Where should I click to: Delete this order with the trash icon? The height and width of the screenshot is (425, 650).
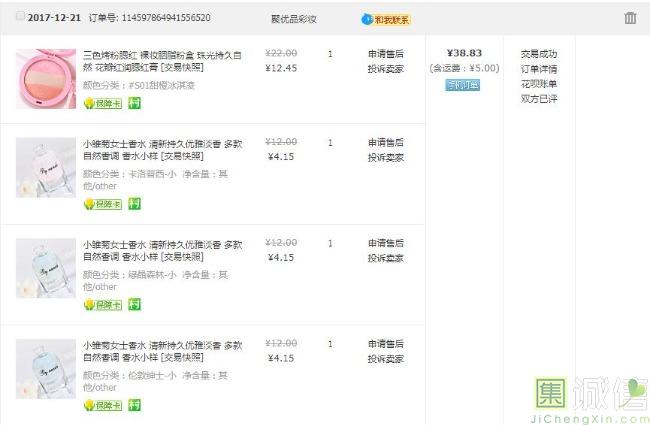630,18
